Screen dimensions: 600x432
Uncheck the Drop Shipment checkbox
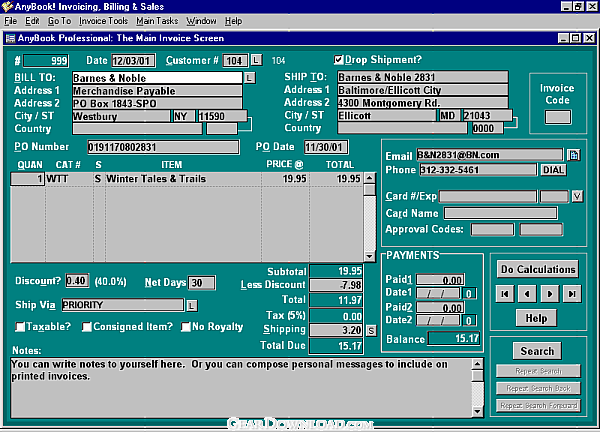point(339,60)
